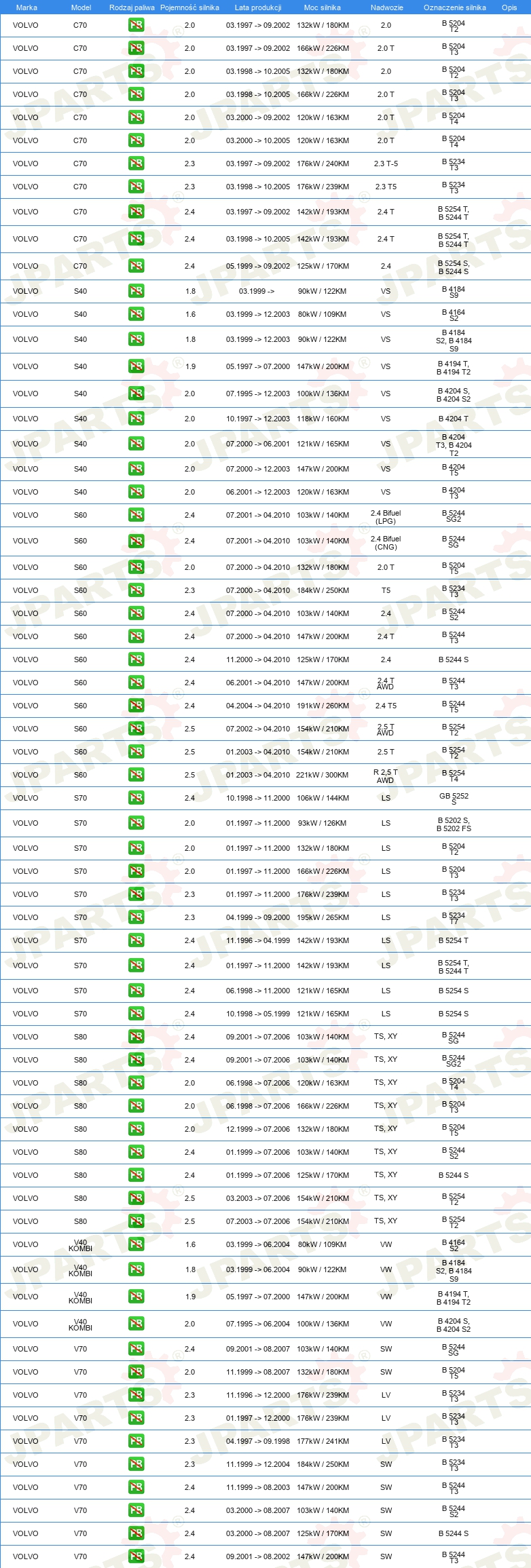Click the Nadwozie column header

pyautogui.click(x=387, y=7)
